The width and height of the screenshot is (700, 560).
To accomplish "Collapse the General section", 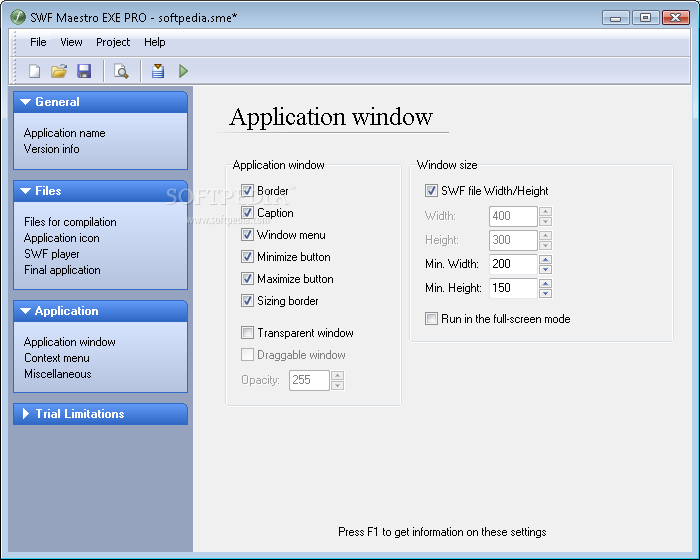I will point(100,102).
